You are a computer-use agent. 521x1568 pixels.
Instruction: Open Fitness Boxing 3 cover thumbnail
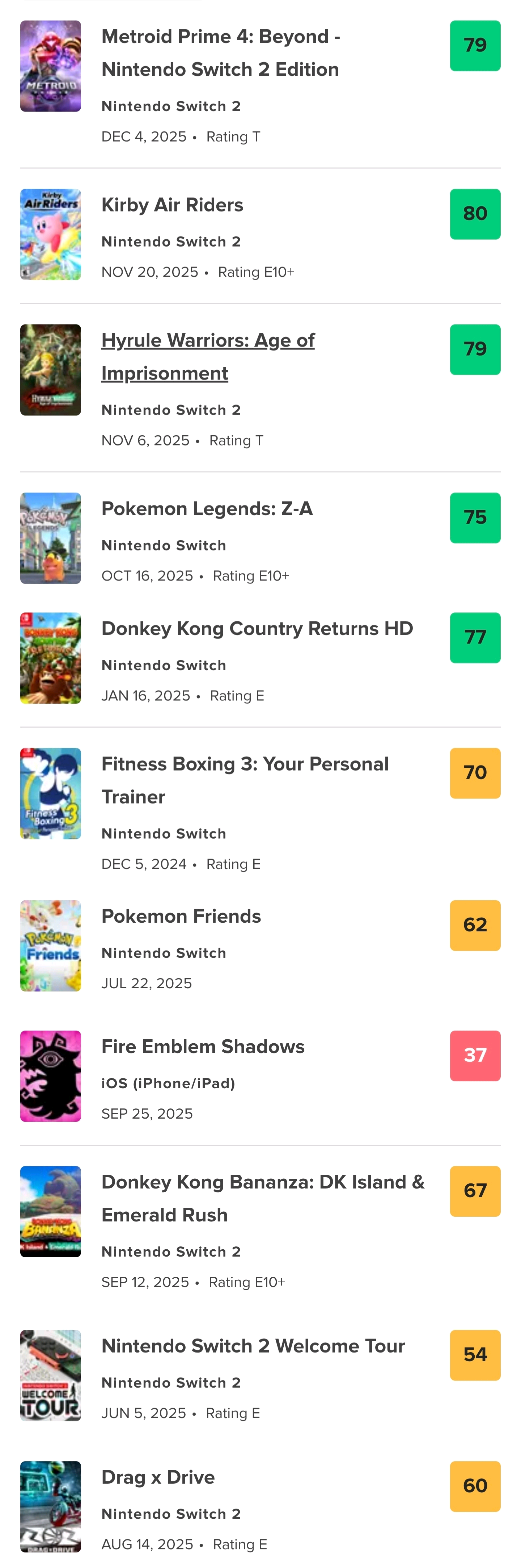[50, 793]
